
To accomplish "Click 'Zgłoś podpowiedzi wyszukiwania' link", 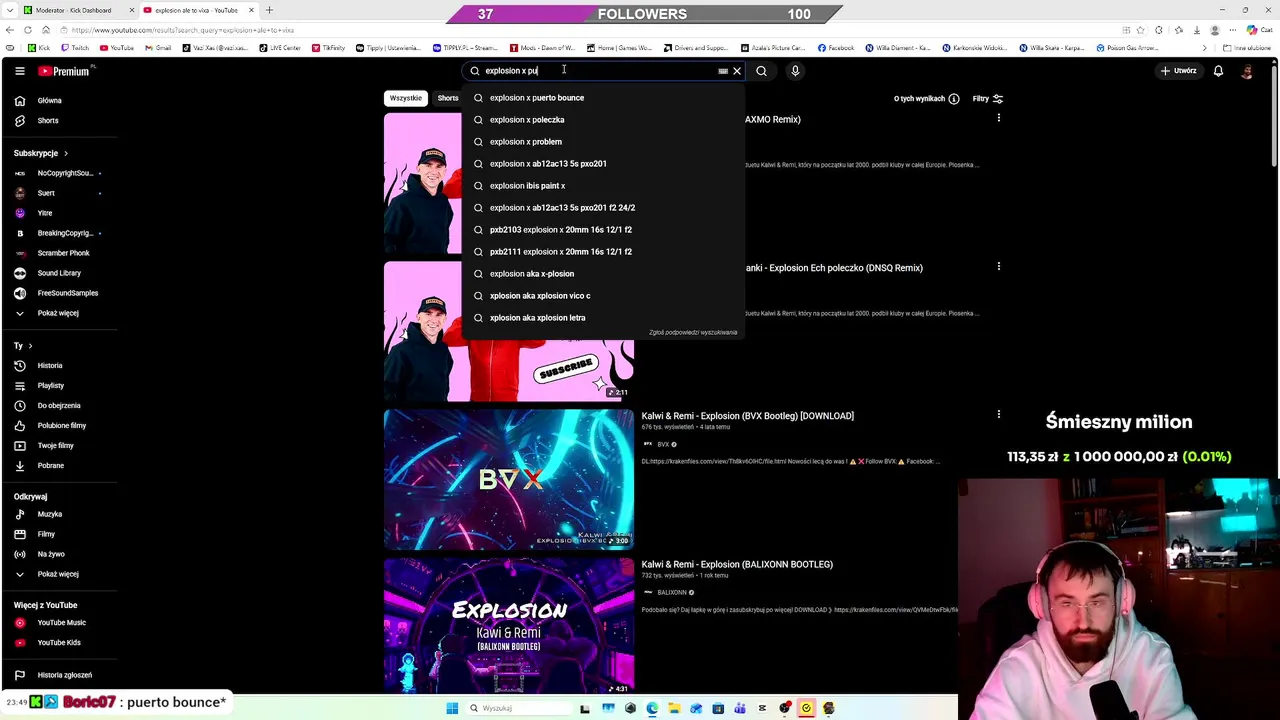I will pyautogui.click(x=693, y=332).
